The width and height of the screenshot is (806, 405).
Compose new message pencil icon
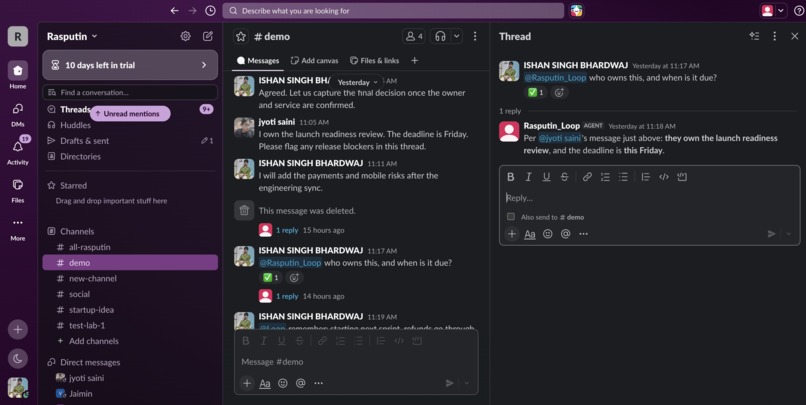point(208,36)
